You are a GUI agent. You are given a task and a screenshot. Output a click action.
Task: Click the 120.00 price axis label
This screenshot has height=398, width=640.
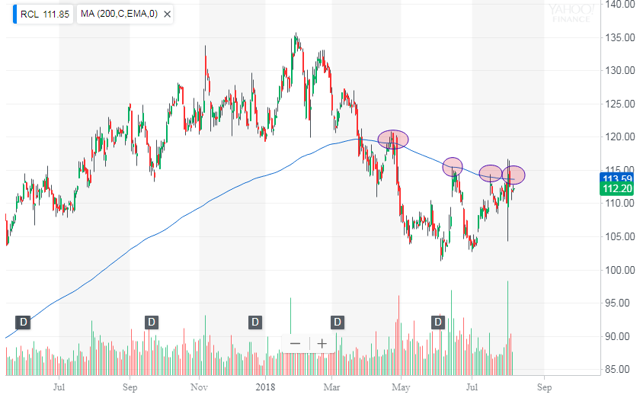click(x=620, y=137)
